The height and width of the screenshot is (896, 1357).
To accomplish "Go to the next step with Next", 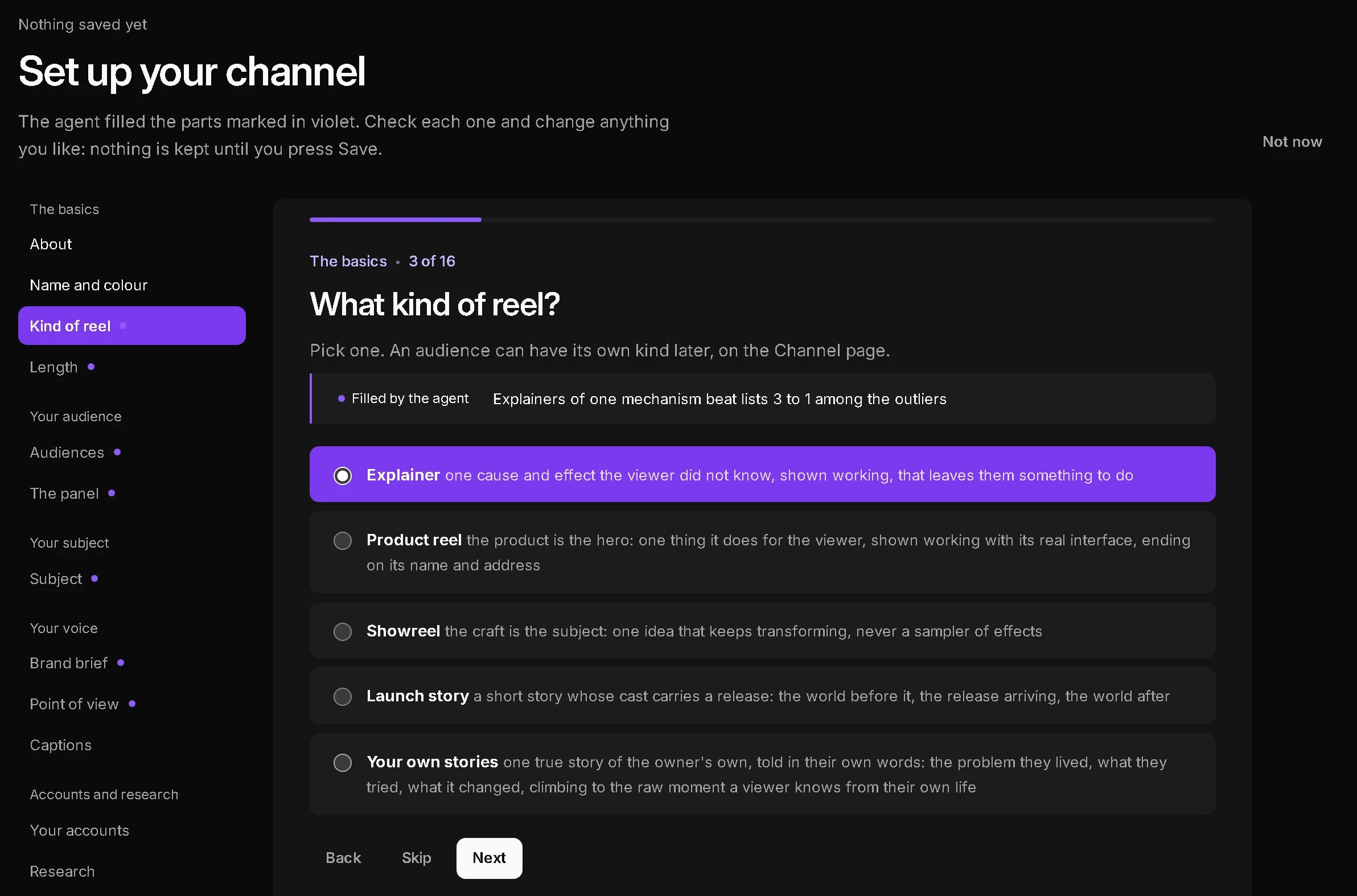I will point(489,857).
